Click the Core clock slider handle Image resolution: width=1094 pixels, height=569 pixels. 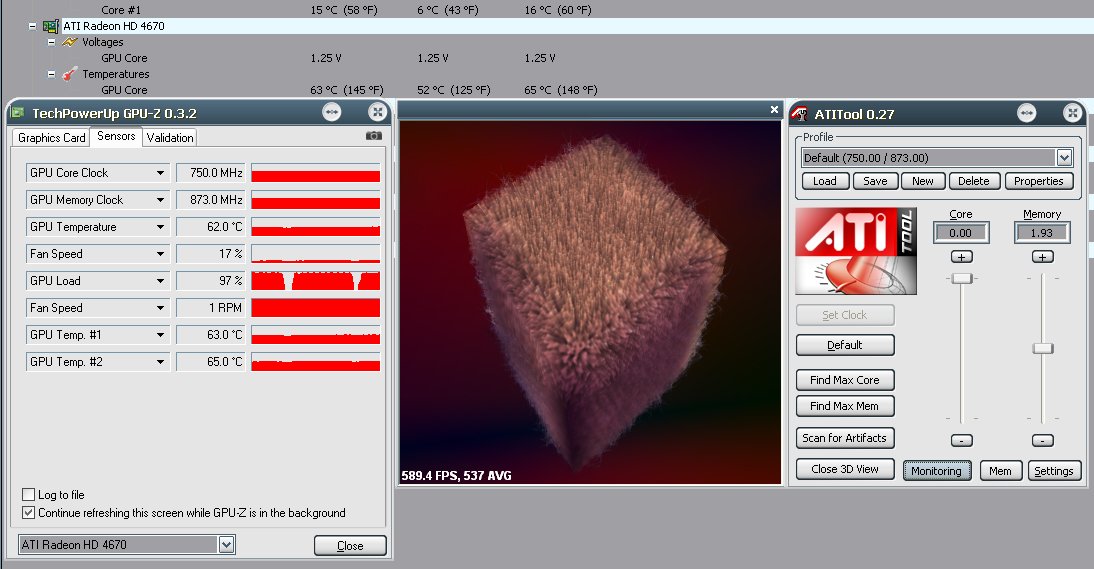point(962,278)
